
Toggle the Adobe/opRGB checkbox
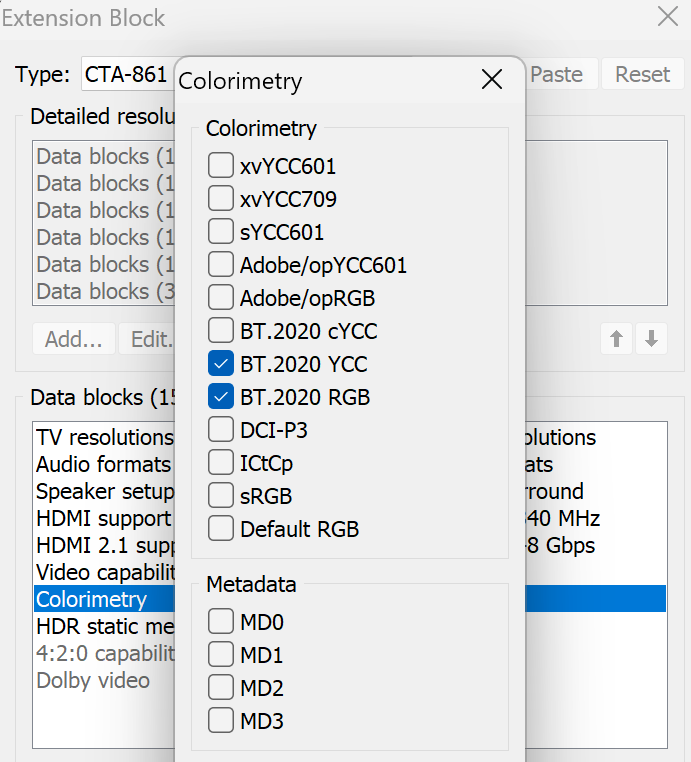click(221, 298)
